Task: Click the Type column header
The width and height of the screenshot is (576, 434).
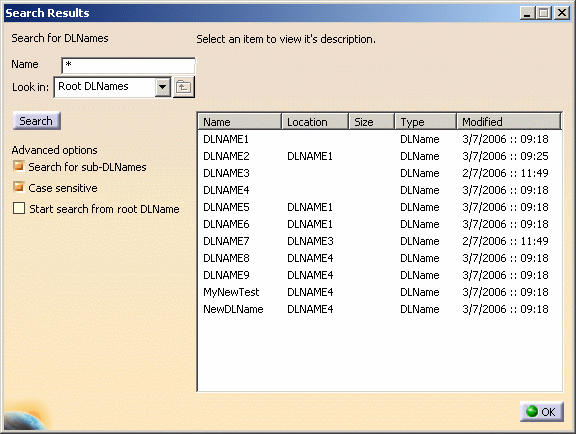Action: click(x=426, y=122)
